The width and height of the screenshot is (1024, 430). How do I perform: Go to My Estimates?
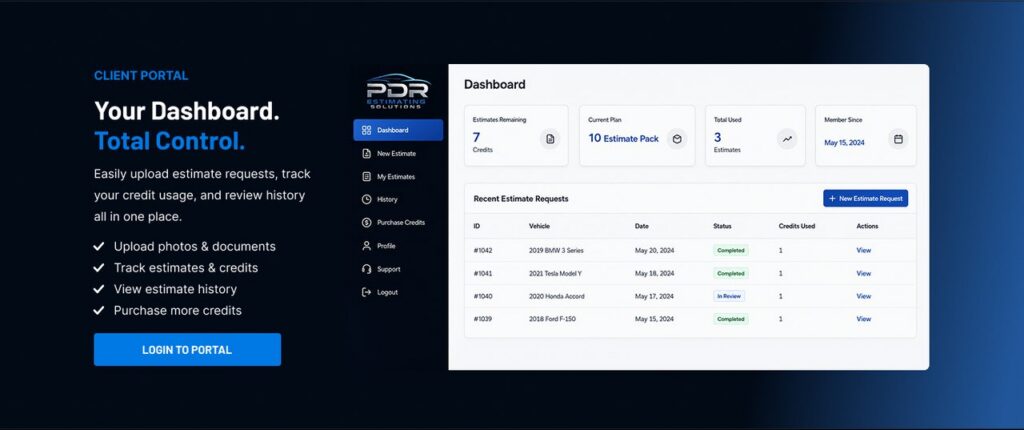[398, 176]
